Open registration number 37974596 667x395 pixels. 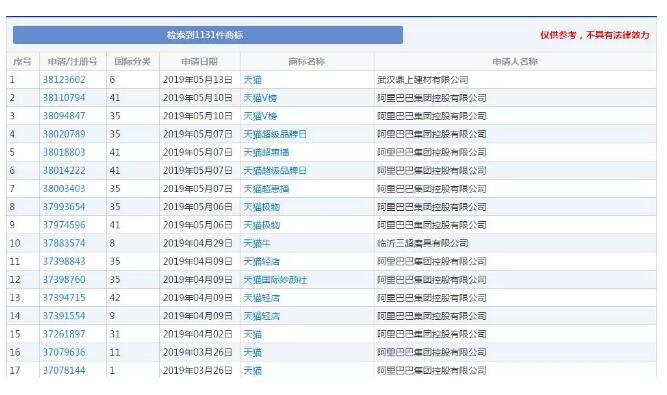(64, 225)
